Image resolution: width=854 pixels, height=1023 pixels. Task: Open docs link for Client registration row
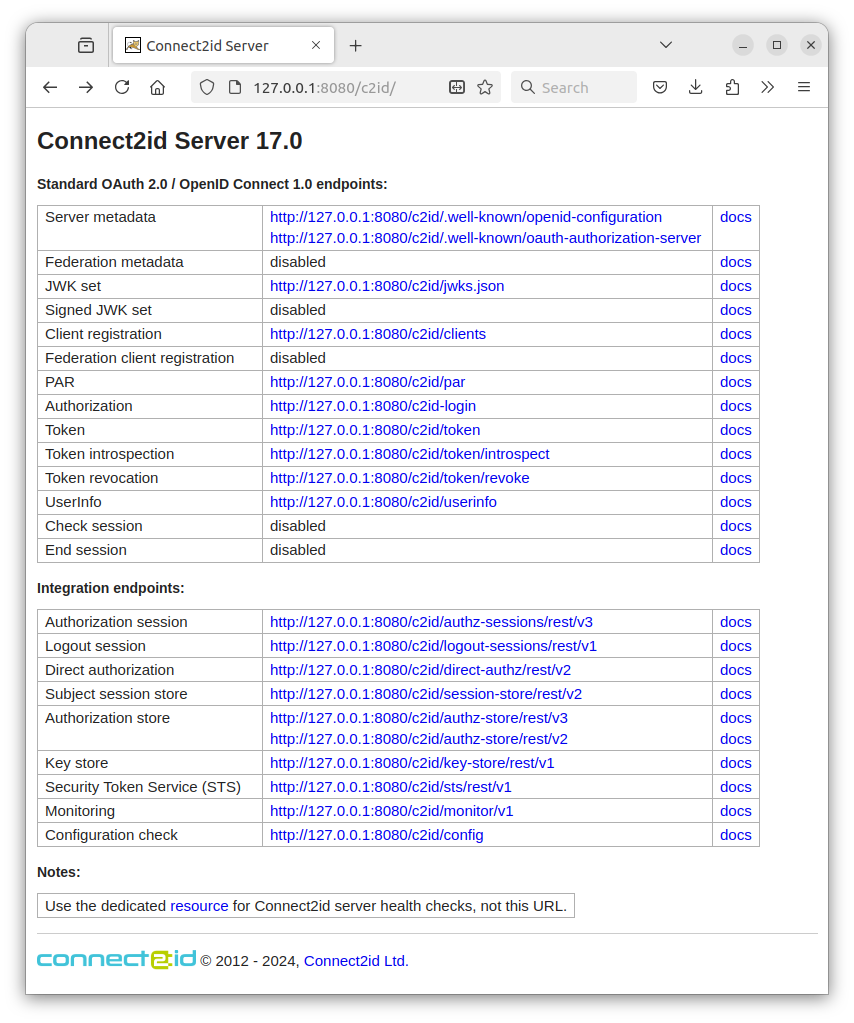tap(735, 334)
